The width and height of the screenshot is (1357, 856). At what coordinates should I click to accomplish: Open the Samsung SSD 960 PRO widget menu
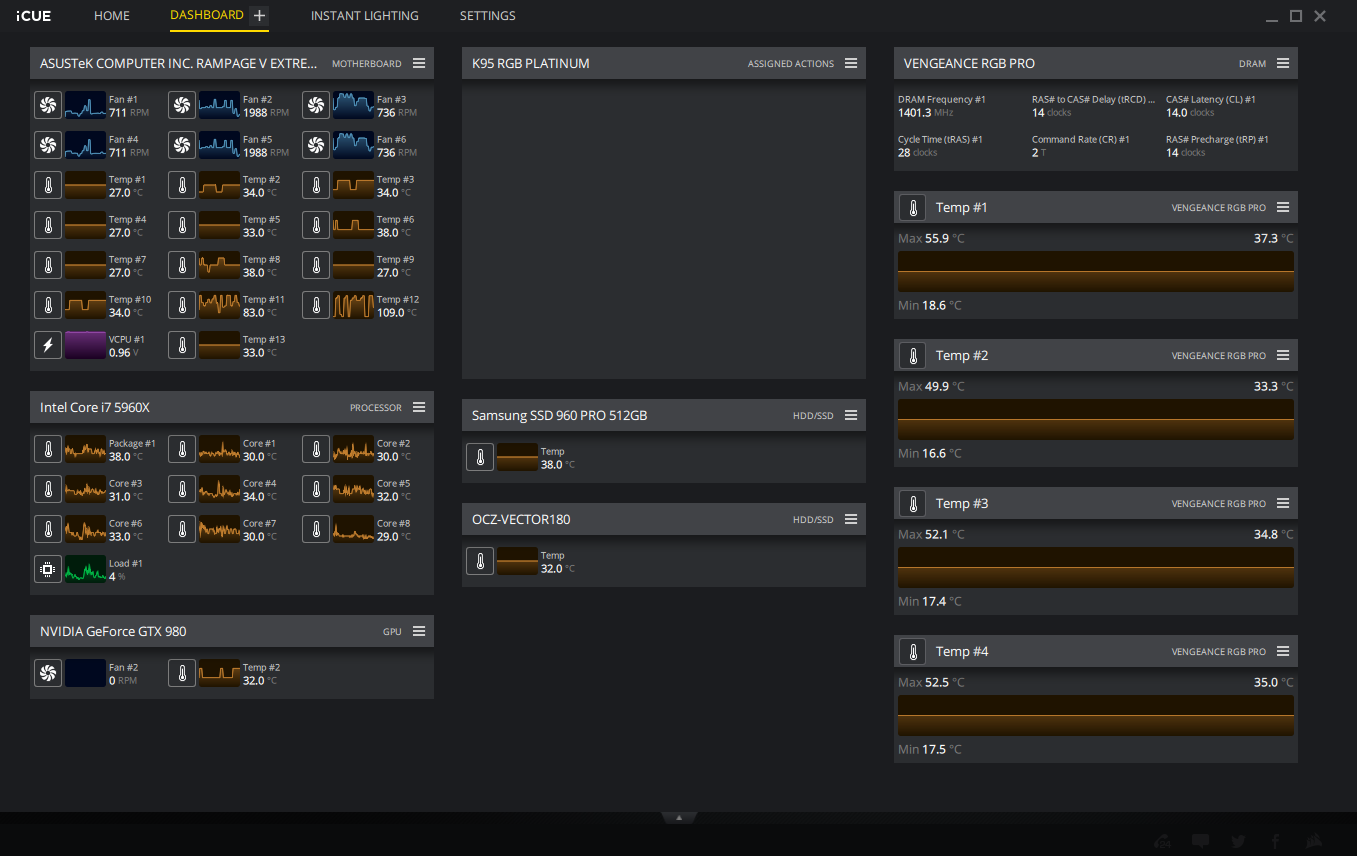click(851, 415)
